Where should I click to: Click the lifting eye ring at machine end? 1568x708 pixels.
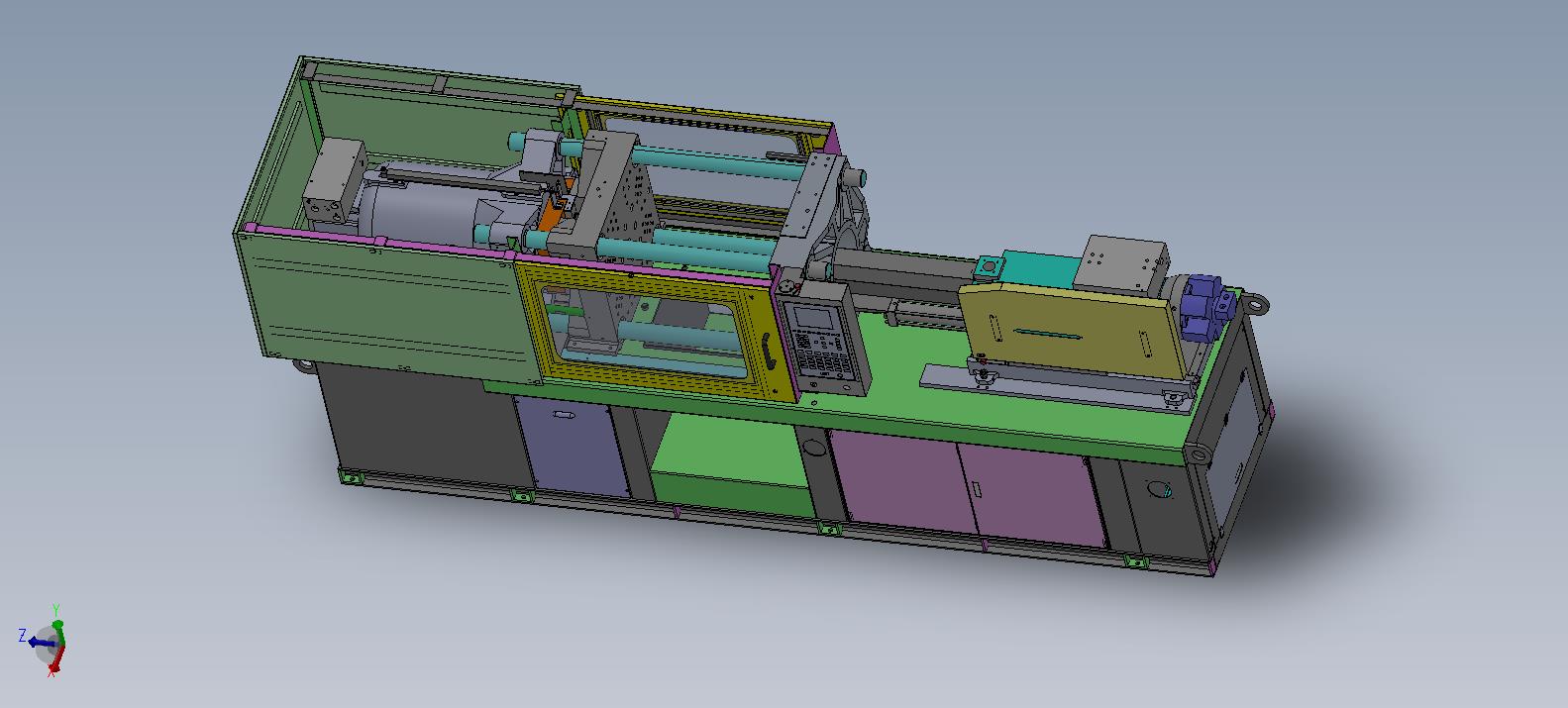(x=1258, y=304)
